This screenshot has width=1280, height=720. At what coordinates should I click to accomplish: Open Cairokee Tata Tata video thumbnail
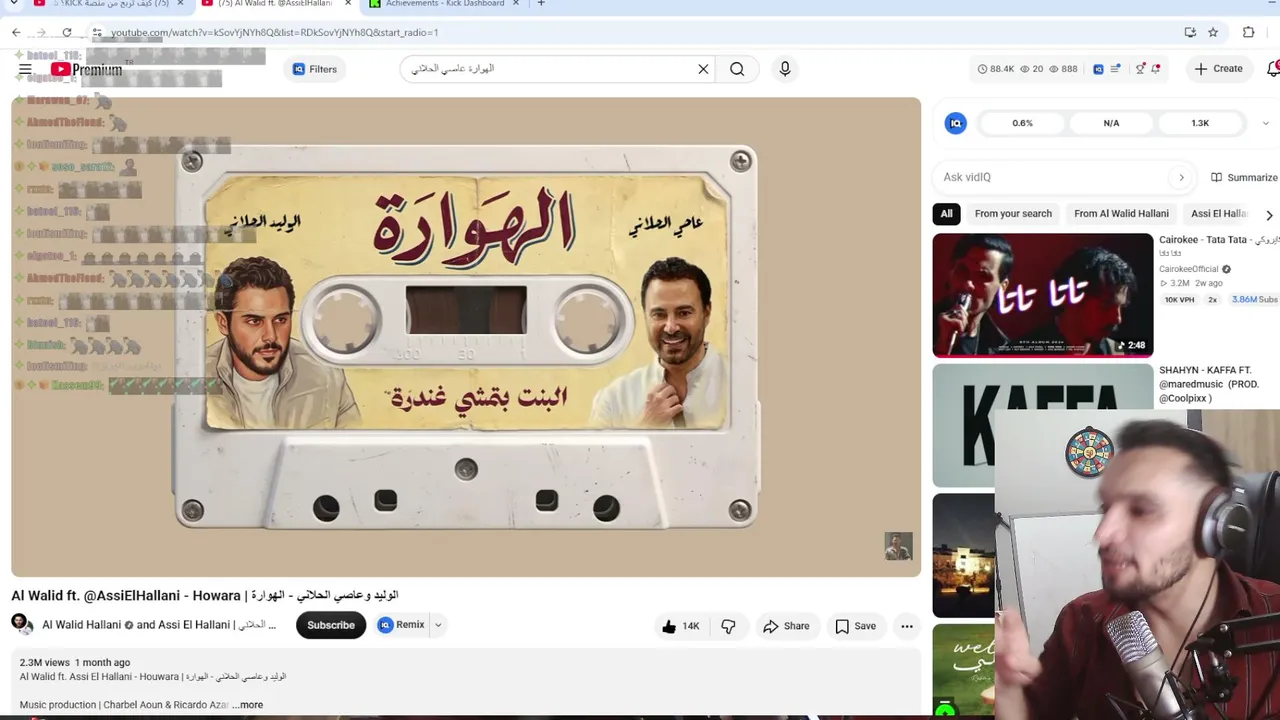(1043, 295)
